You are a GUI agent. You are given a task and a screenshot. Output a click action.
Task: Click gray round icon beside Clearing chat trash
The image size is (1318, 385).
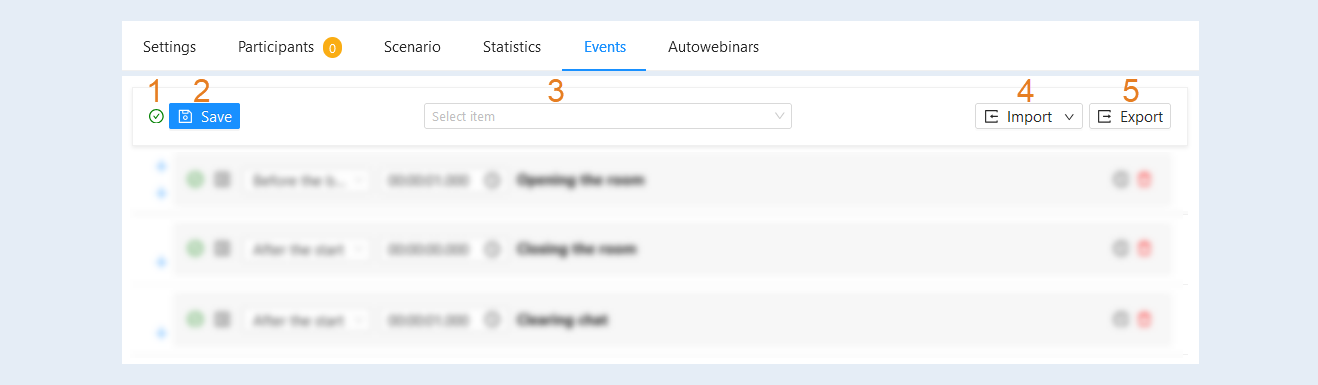(x=1121, y=320)
